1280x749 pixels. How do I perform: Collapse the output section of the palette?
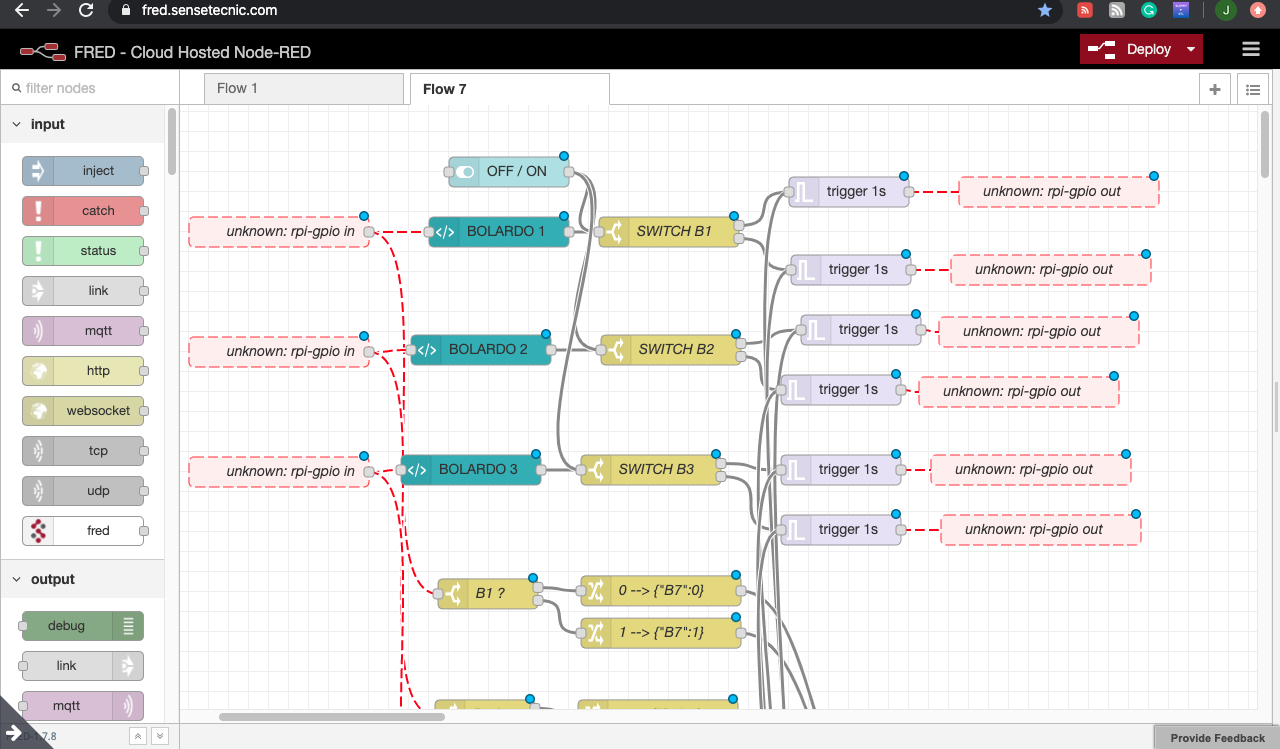point(15,578)
